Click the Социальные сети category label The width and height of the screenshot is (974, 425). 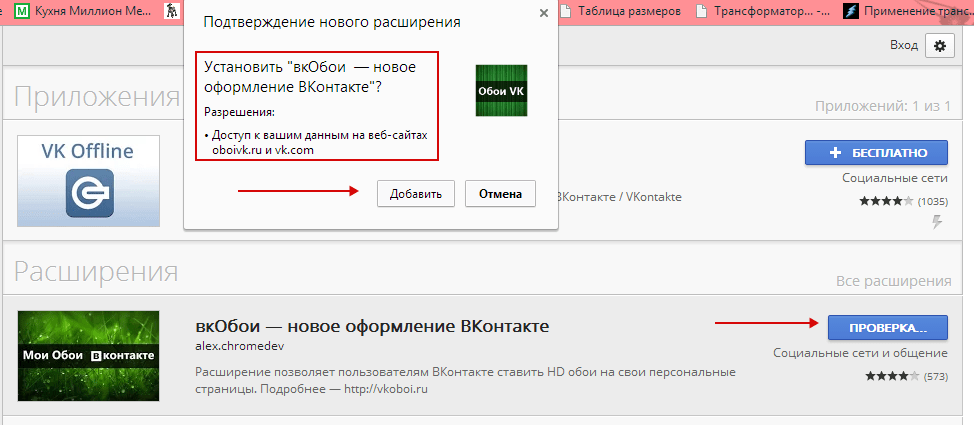(x=894, y=178)
